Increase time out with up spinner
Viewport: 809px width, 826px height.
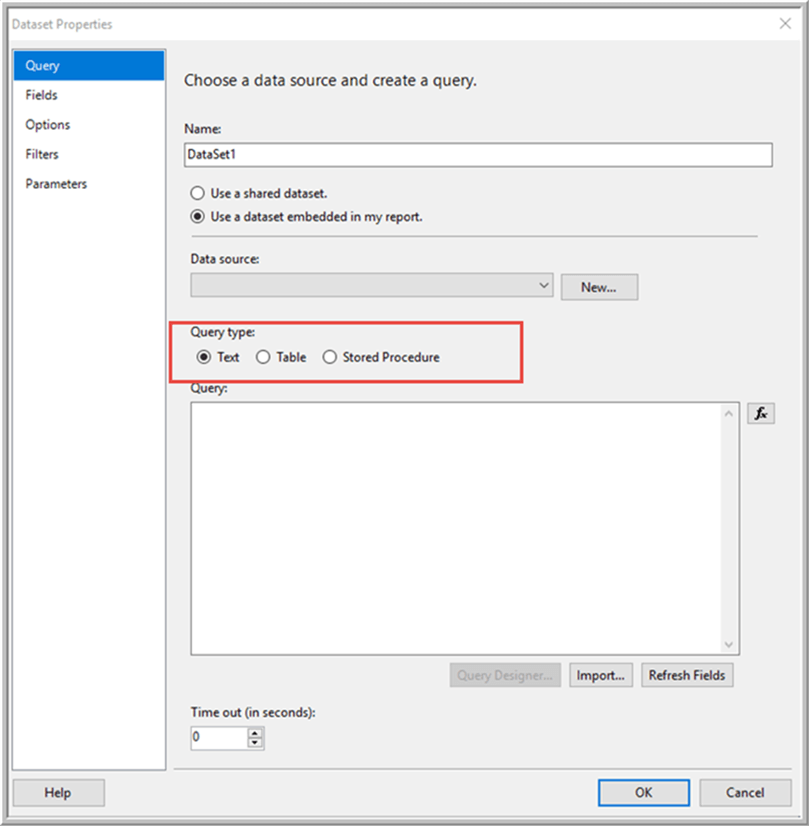pos(255,733)
